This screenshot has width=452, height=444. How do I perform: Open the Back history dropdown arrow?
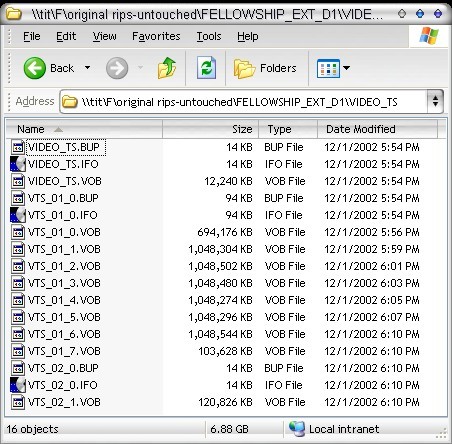(x=87, y=68)
